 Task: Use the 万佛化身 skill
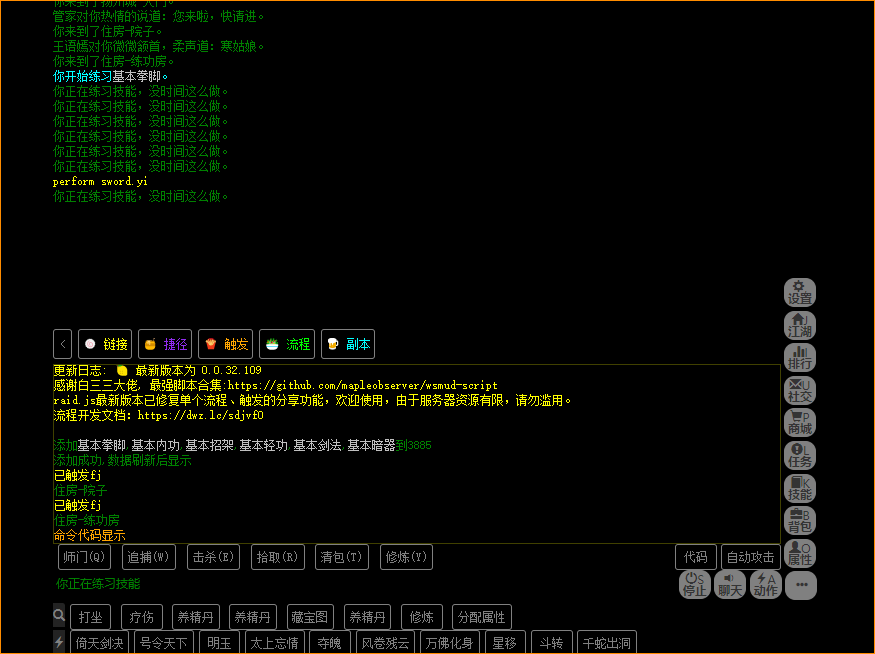[449, 643]
